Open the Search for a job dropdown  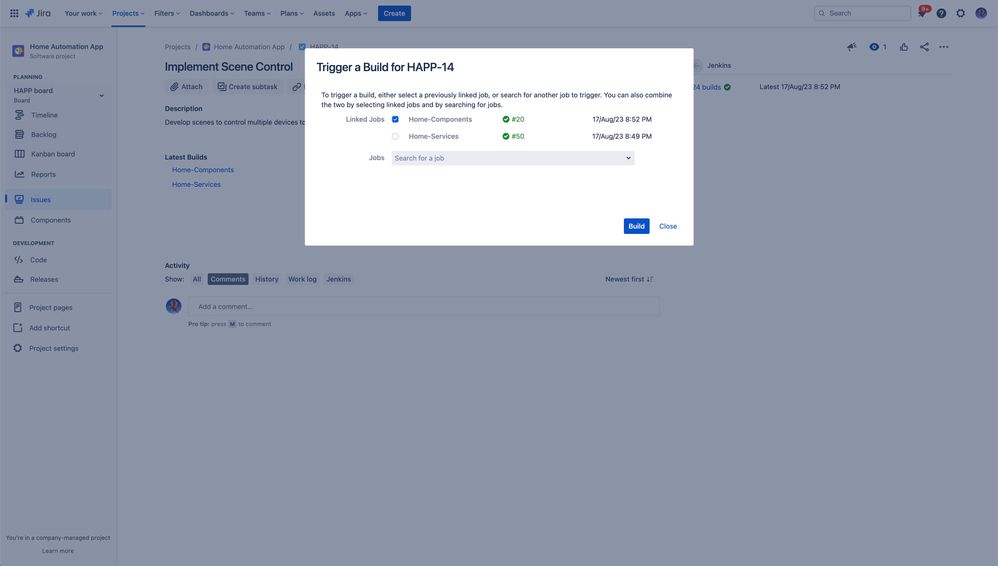click(513, 158)
